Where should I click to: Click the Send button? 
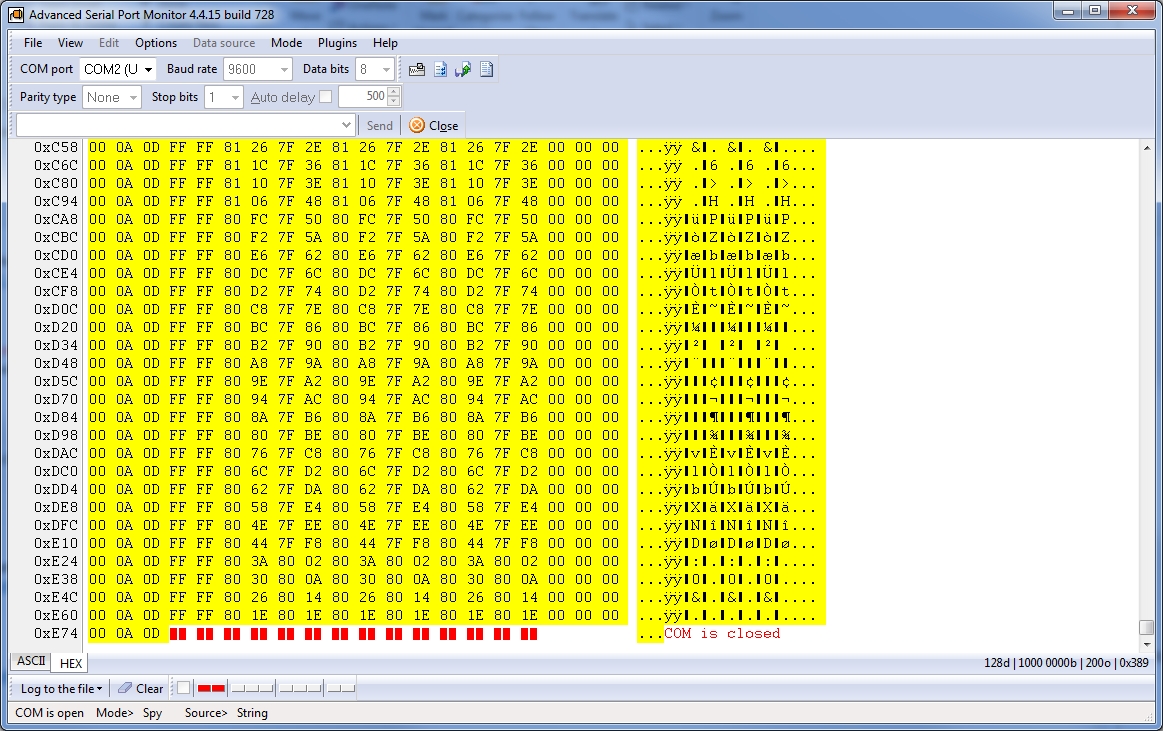click(379, 125)
